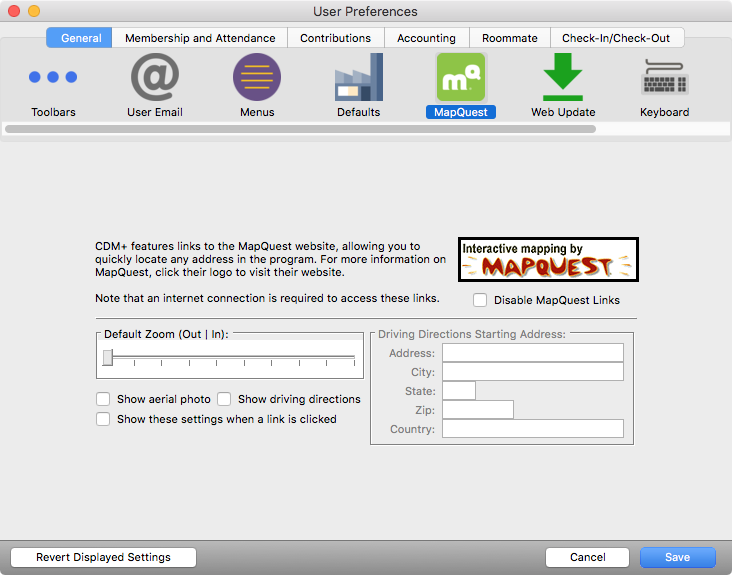
Task: Enable the Disable MapQuest Links checkbox
Action: [x=481, y=300]
